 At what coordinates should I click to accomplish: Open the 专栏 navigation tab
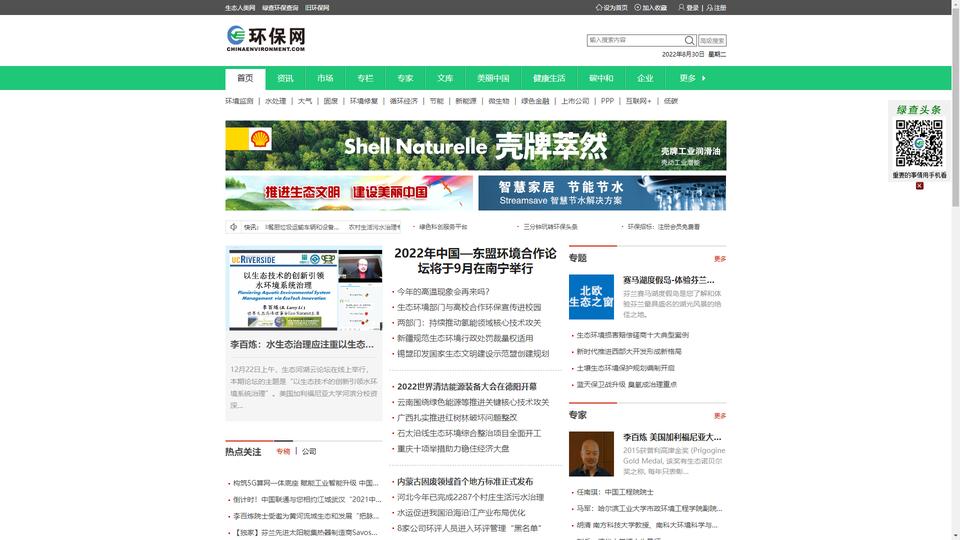[365, 78]
